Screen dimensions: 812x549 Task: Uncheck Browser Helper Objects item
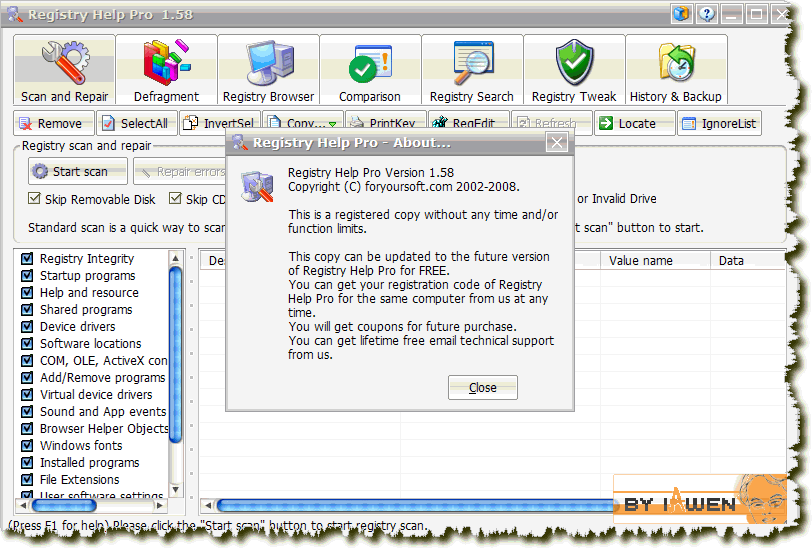point(27,429)
